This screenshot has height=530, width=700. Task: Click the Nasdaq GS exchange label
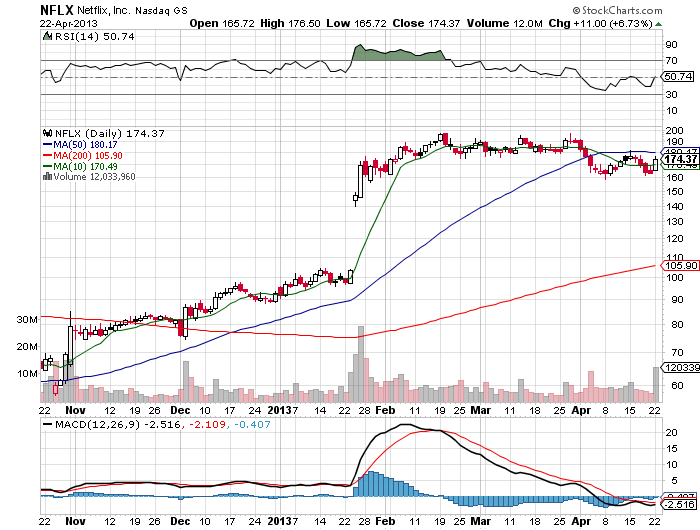click(162, 11)
